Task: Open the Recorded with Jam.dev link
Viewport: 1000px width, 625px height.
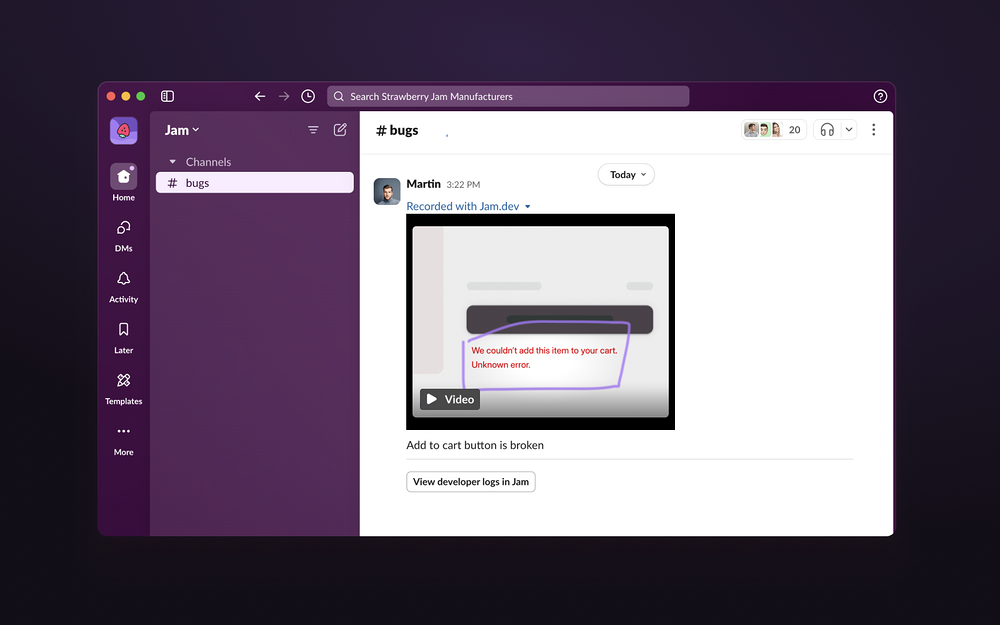Action: 463,207
